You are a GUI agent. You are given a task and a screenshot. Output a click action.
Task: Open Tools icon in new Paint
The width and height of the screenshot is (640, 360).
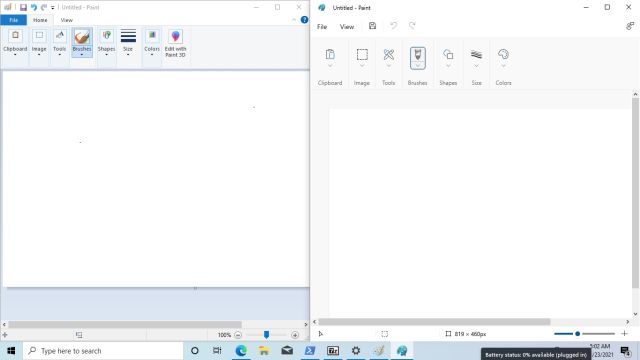click(x=389, y=54)
